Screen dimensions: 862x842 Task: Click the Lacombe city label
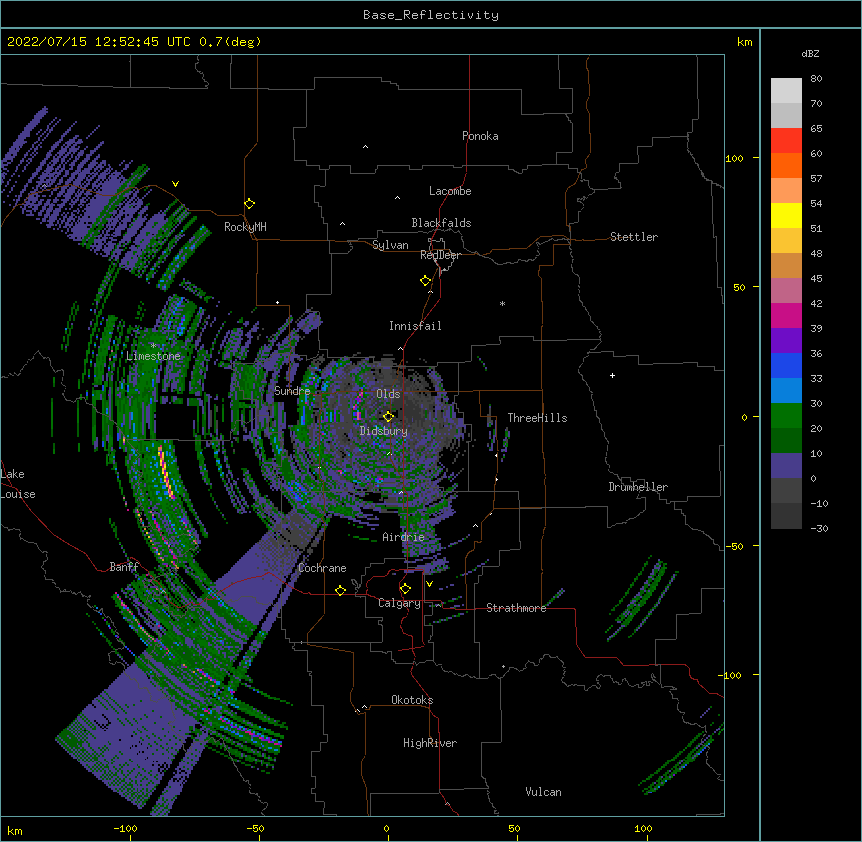(x=450, y=191)
